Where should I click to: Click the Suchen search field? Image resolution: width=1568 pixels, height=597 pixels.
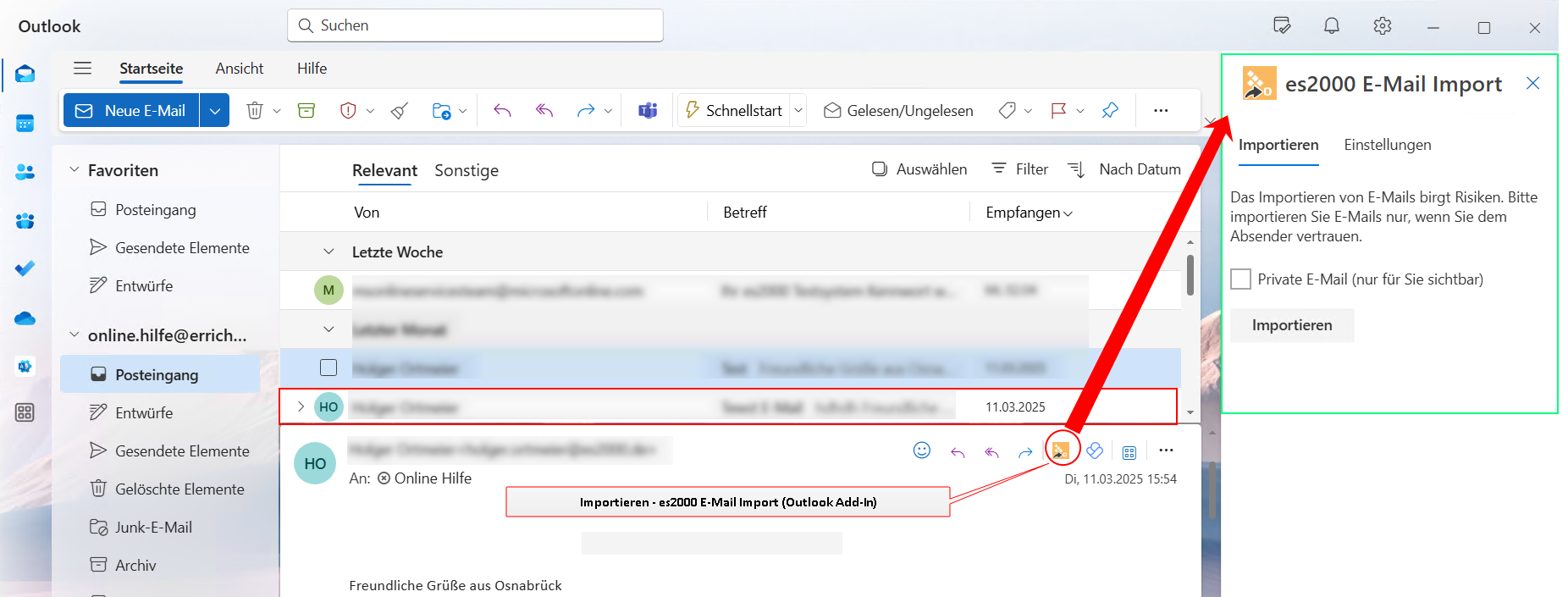point(475,25)
